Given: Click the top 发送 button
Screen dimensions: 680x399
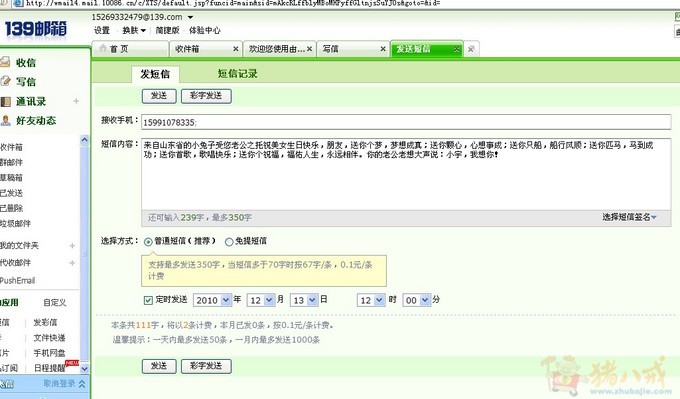Looking at the screenshot, I should pyautogui.click(x=159, y=96).
